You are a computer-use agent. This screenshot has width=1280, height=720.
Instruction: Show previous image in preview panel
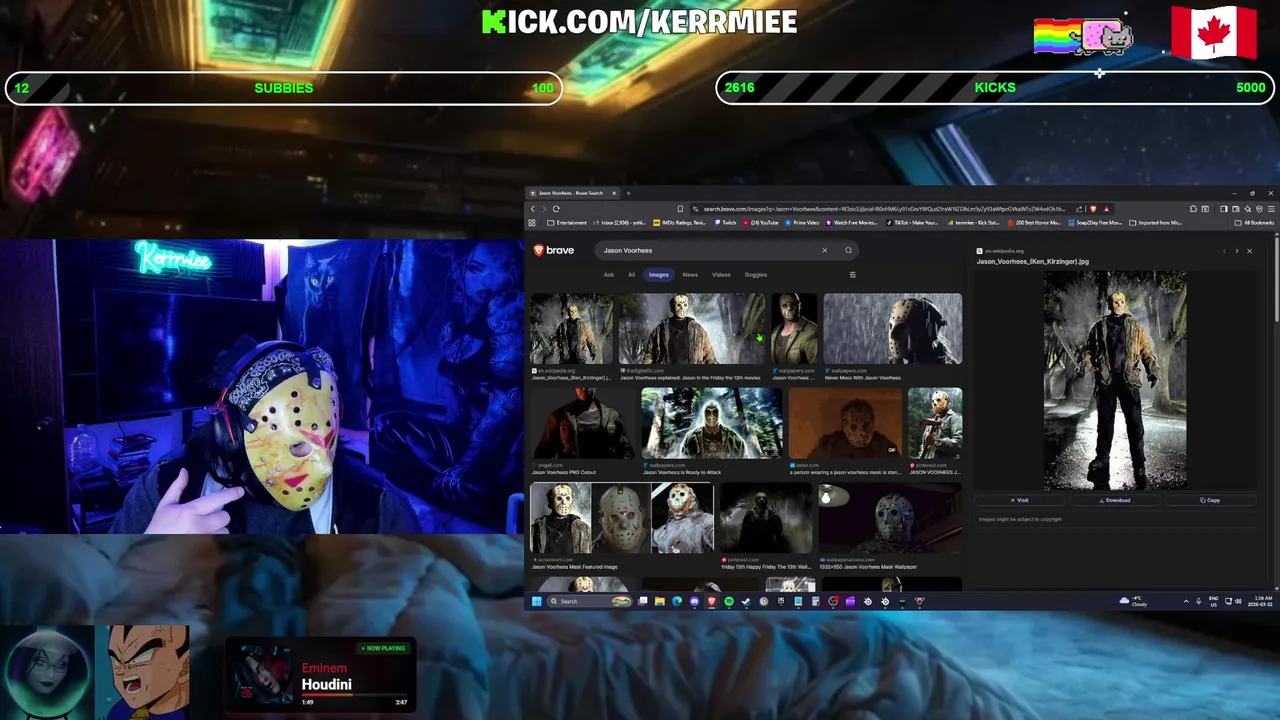click(1224, 251)
